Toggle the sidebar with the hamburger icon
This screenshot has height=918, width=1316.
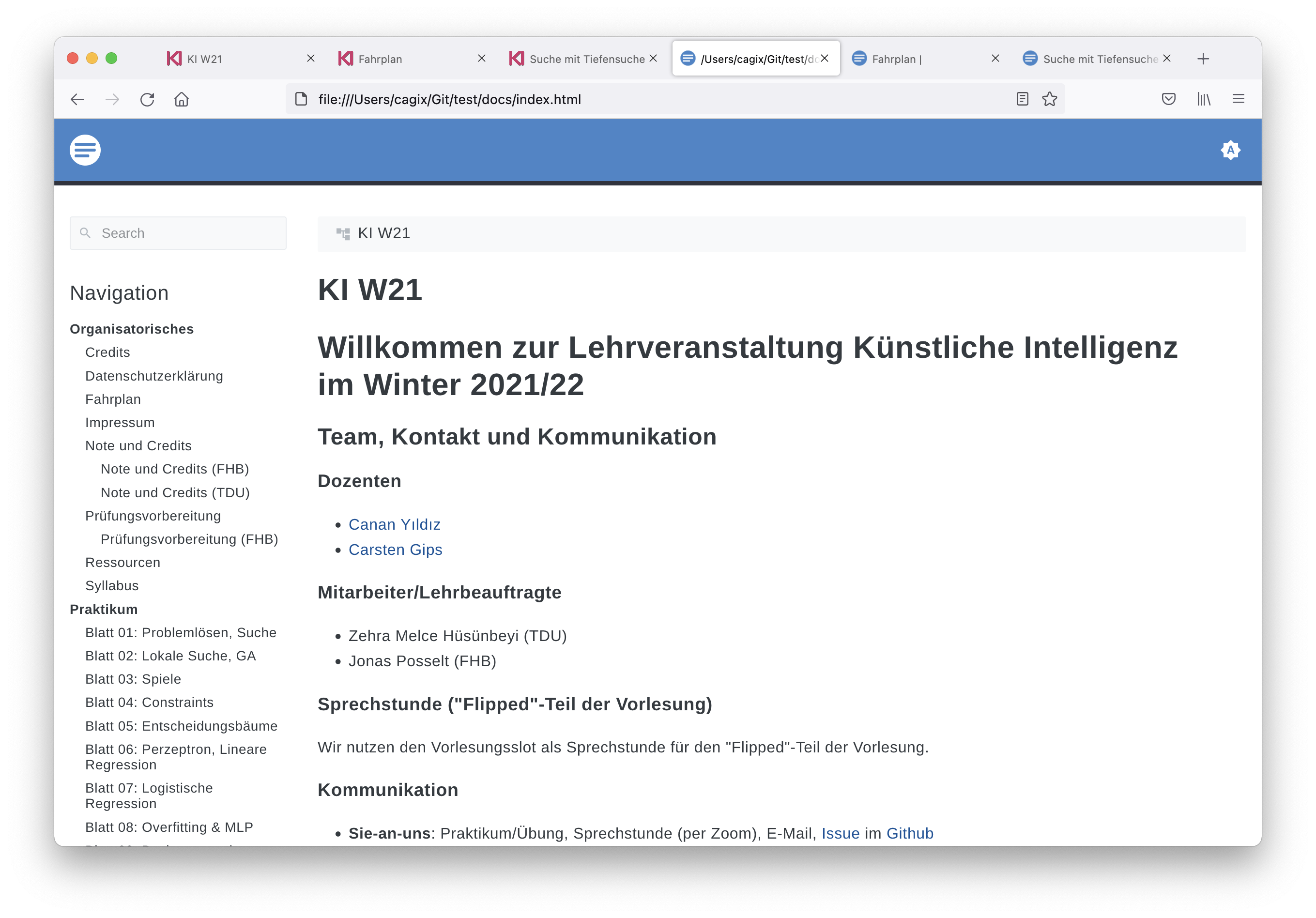(x=85, y=150)
